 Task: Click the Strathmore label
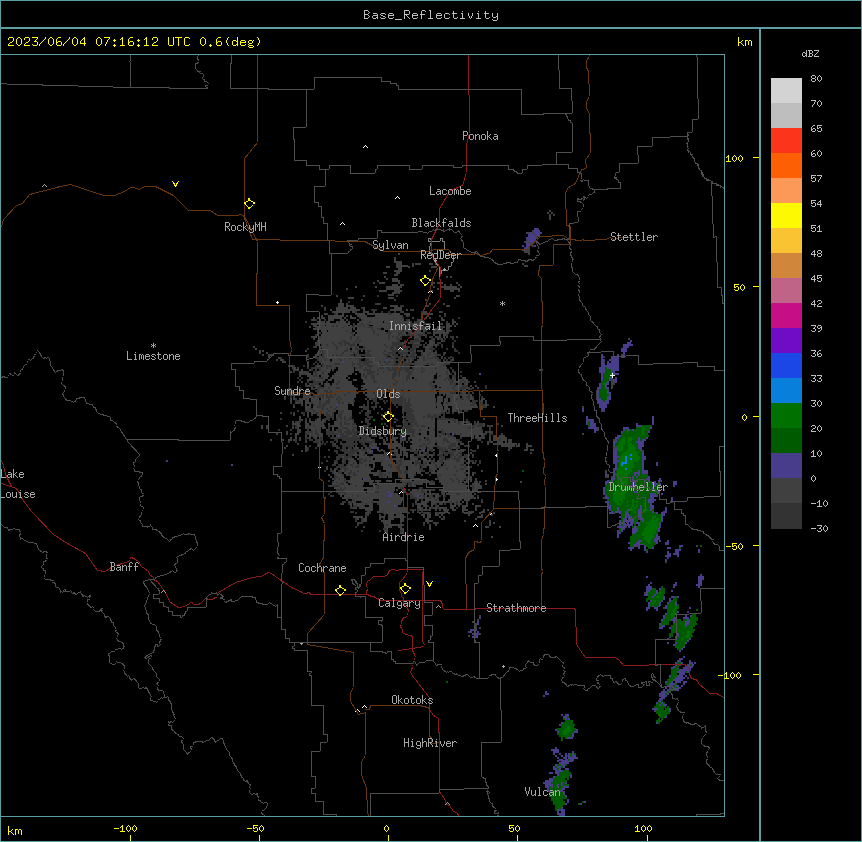(x=516, y=608)
